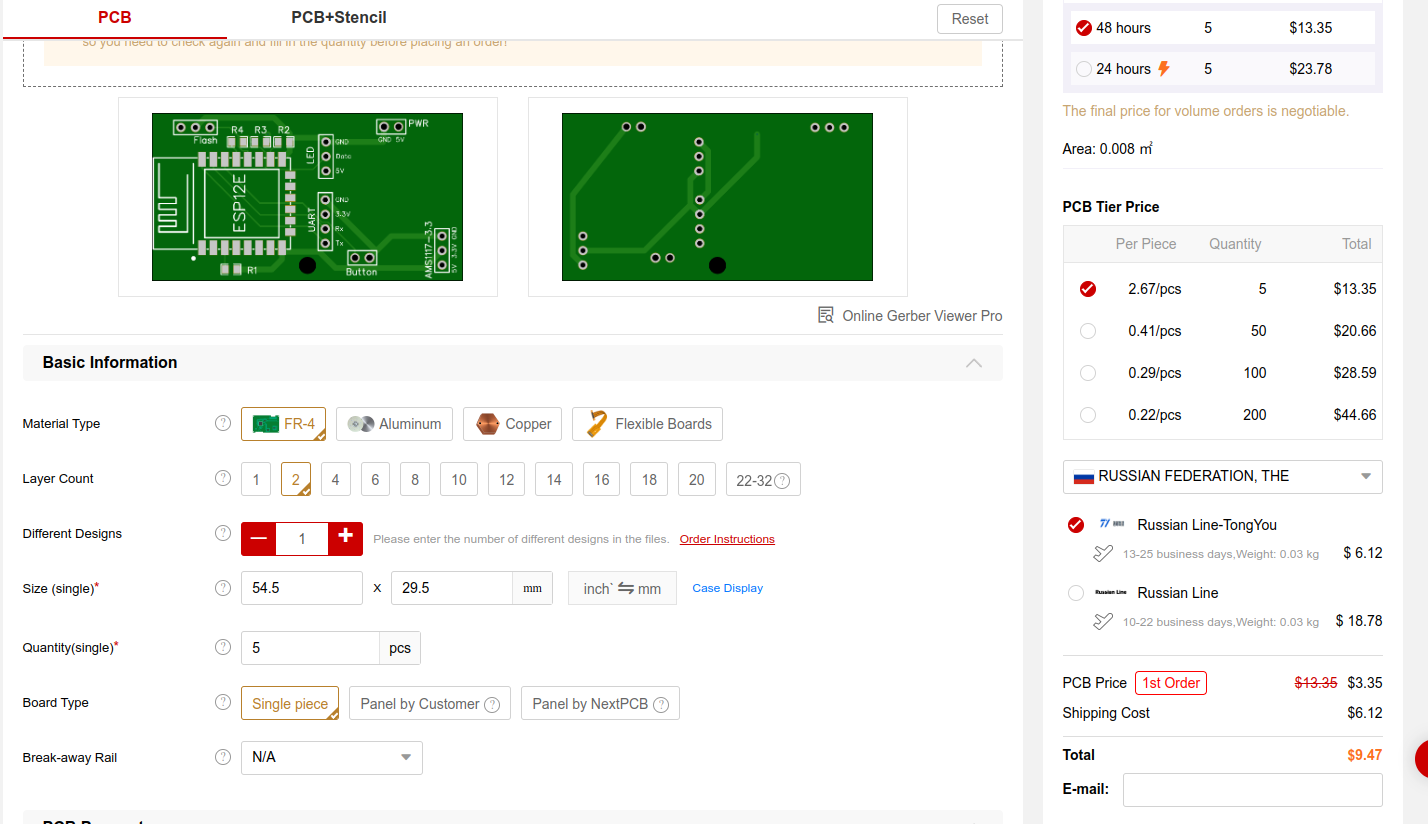1428x824 pixels.
Task: Open the Size (single) help icon
Action: click(223, 588)
